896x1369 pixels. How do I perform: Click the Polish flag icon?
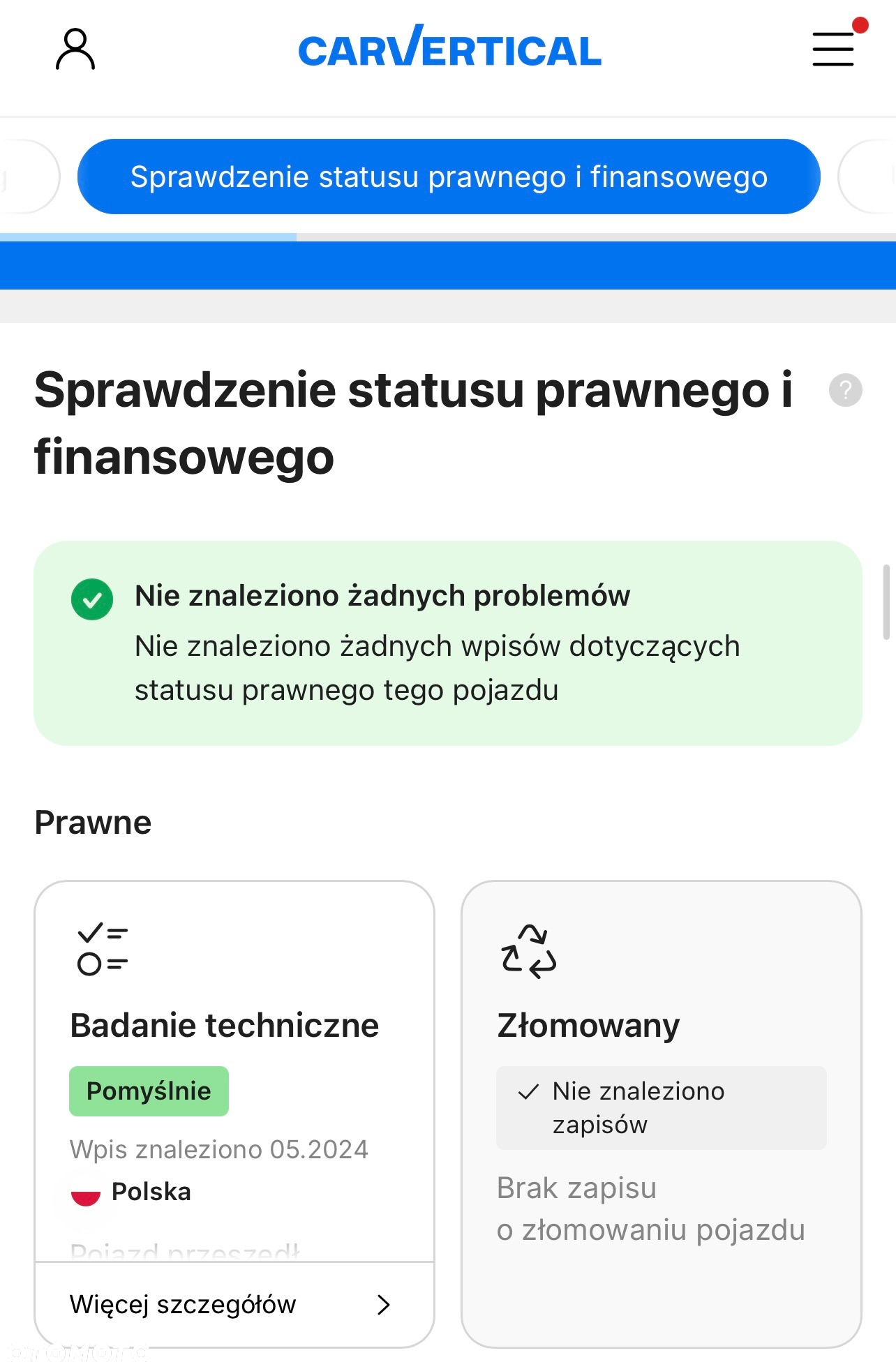tap(86, 1192)
